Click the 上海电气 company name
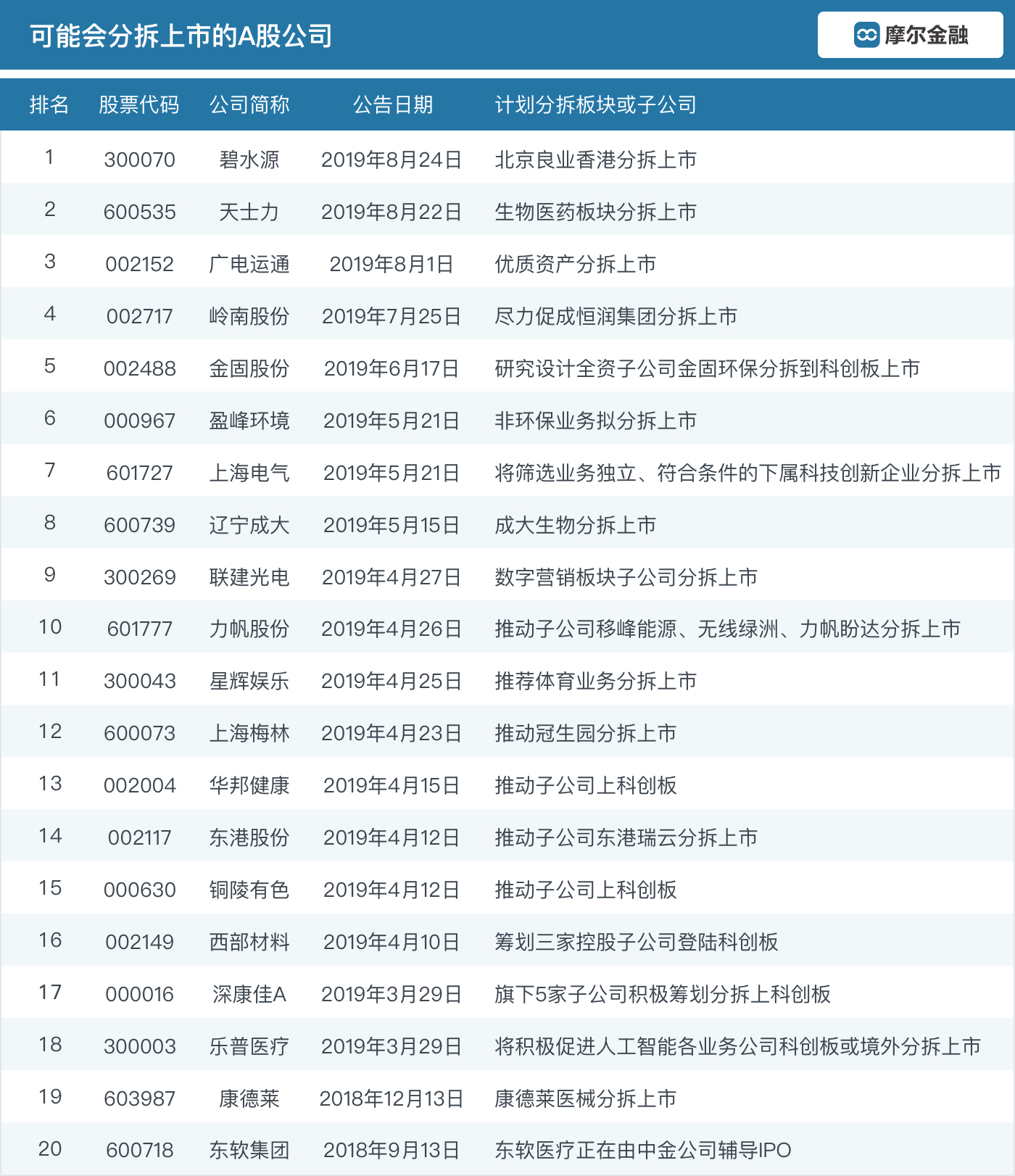 (x=249, y=473)
